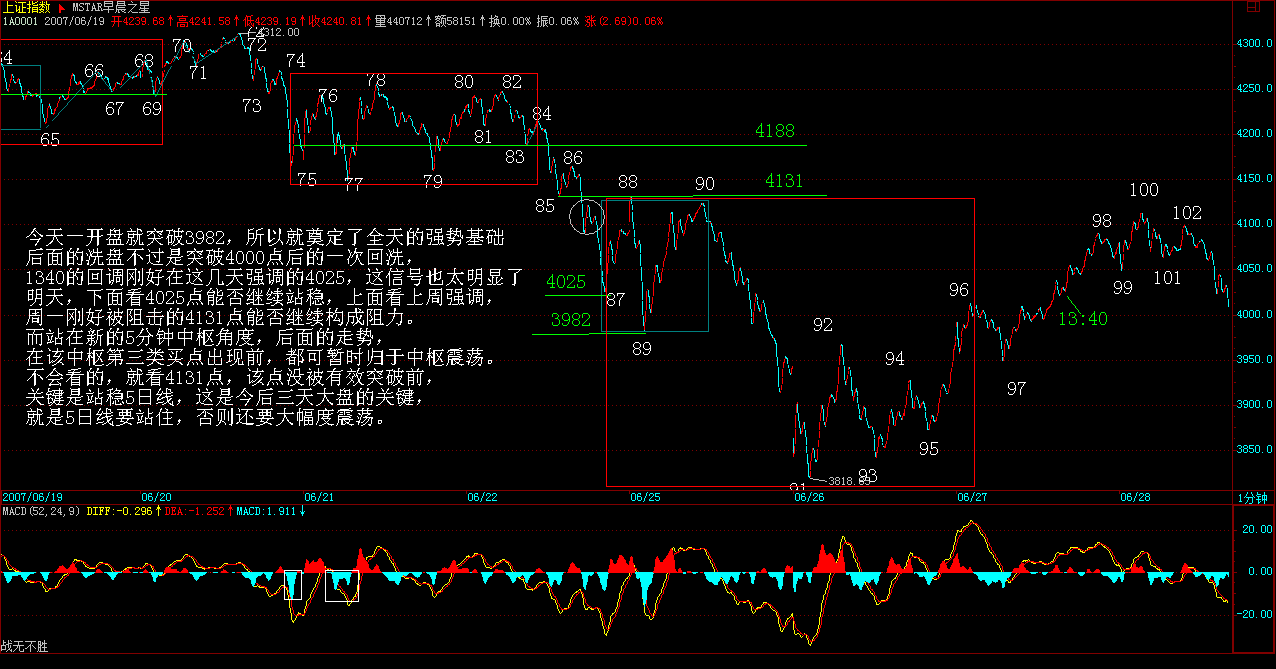1276x669 pixels.
Task: Click the wave 100 peak label
Action: (1144, 190)
